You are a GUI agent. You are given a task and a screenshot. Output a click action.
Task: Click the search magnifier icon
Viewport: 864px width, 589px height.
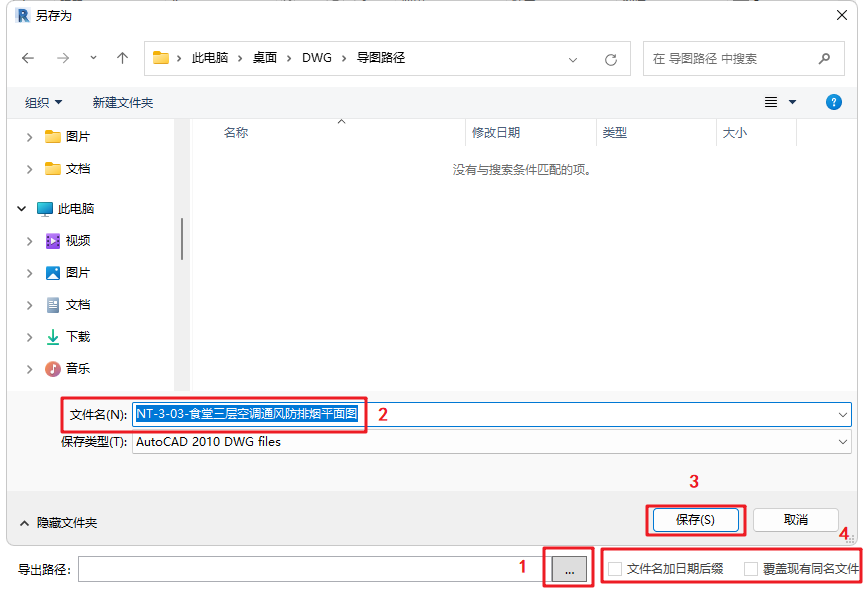click(x=824, y=57)
